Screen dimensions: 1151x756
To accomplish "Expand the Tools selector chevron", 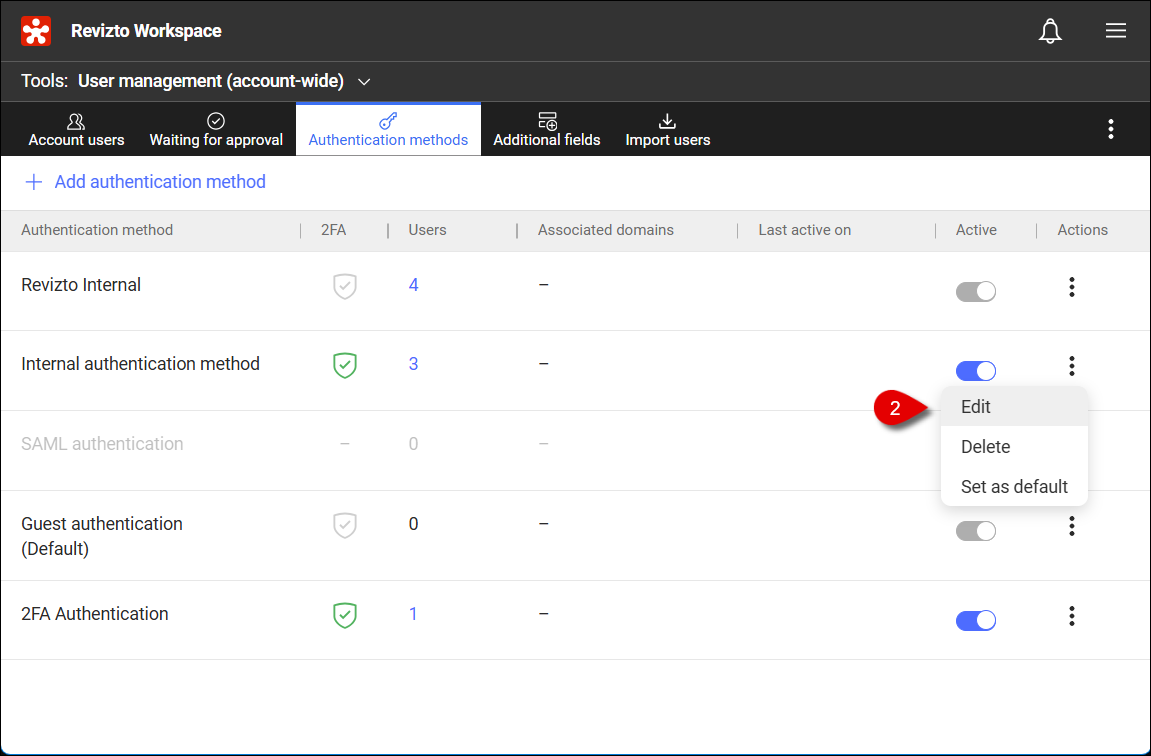I will point(364,81).
